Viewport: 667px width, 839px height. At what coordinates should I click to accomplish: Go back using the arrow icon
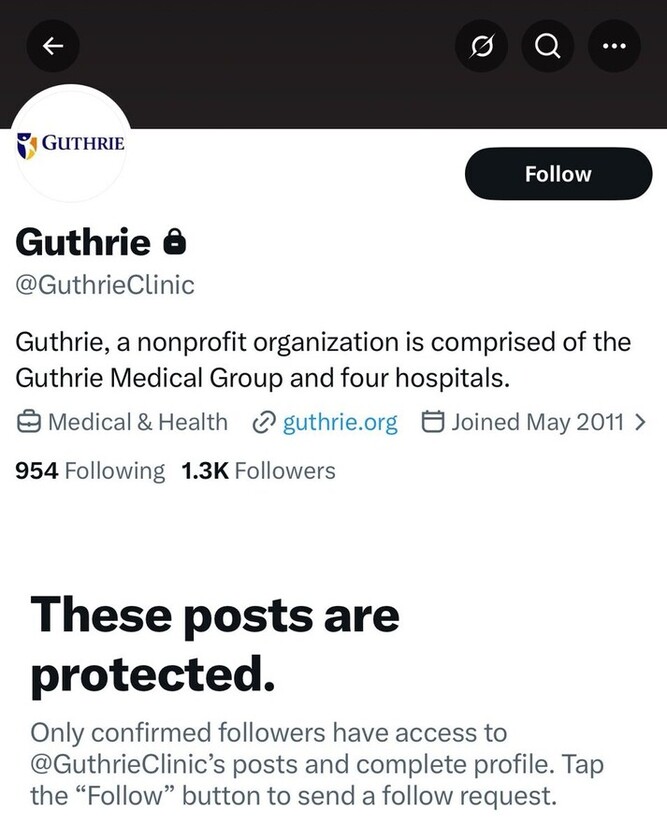point(53,45)
